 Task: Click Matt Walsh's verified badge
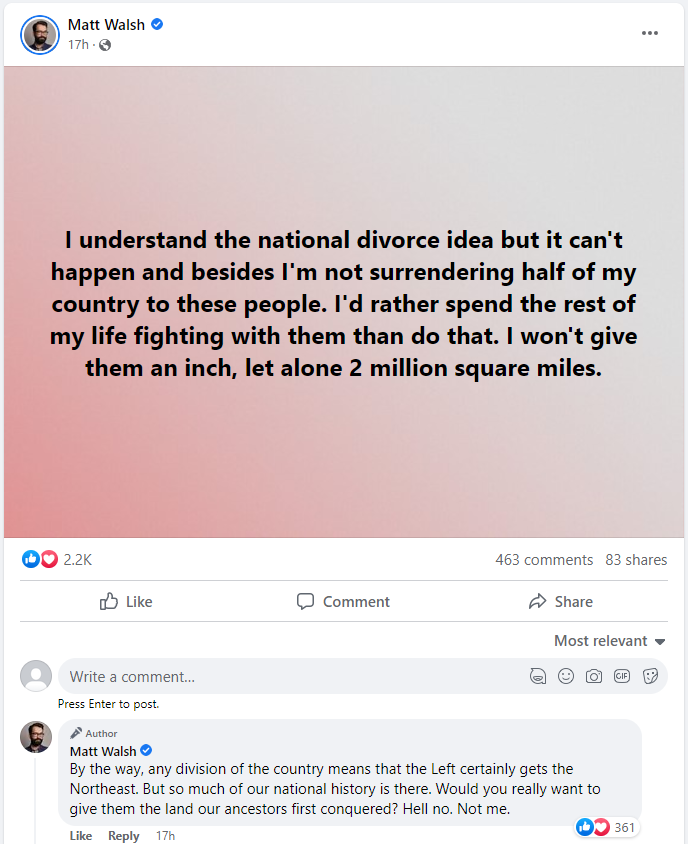pos(157,25)
